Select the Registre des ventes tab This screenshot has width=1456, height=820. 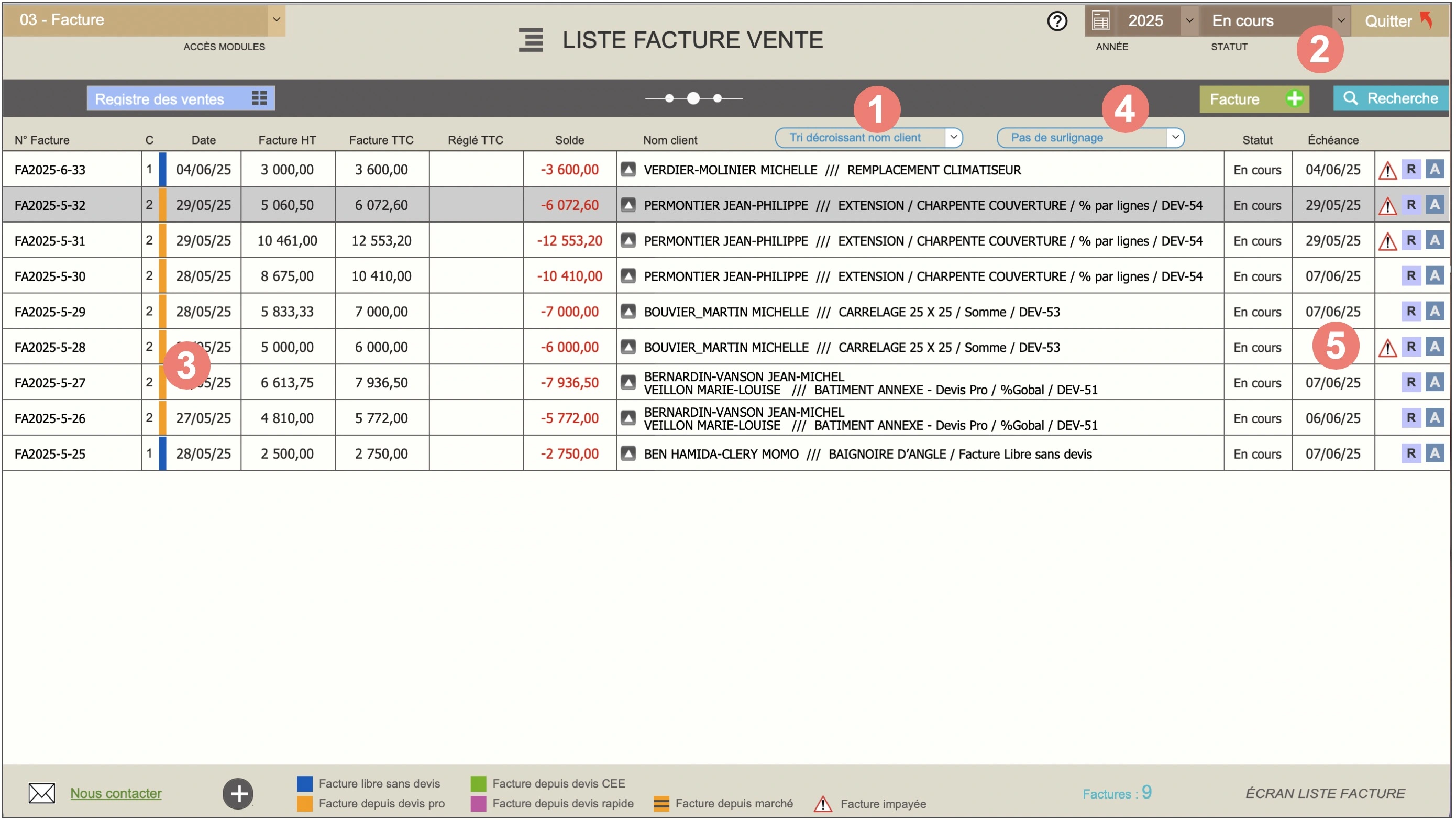[159, 98]
